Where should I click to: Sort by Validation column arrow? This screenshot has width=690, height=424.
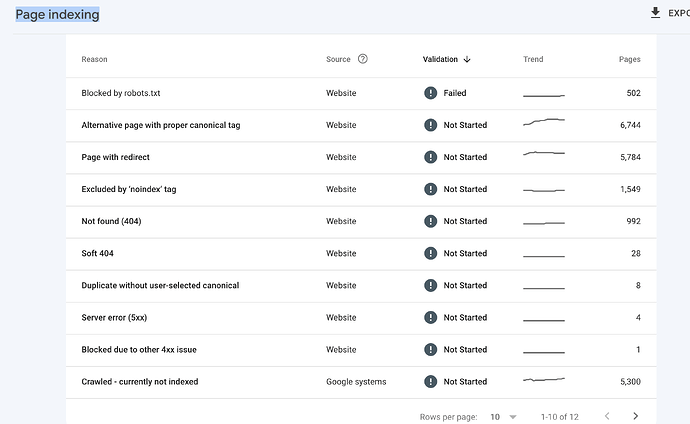click(x=467, y=59)
